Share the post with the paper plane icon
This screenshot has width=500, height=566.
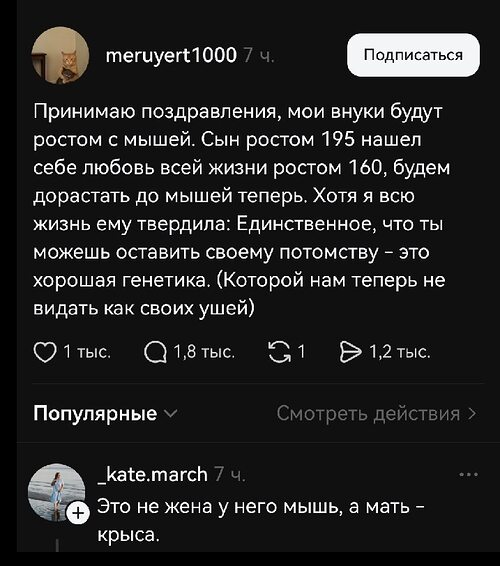(x=350, y=352)
